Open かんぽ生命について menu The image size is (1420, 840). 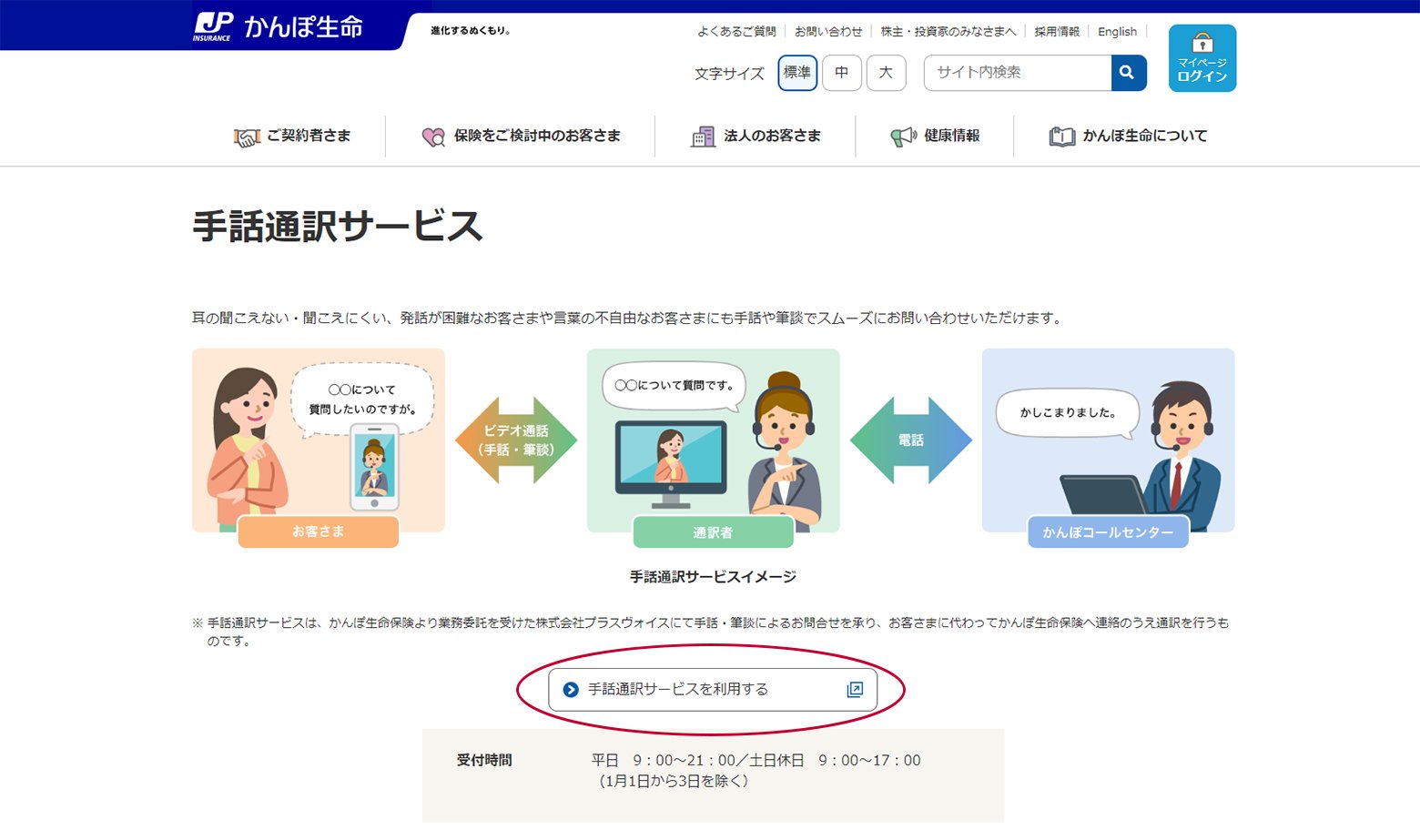[x=1128, y=137]
